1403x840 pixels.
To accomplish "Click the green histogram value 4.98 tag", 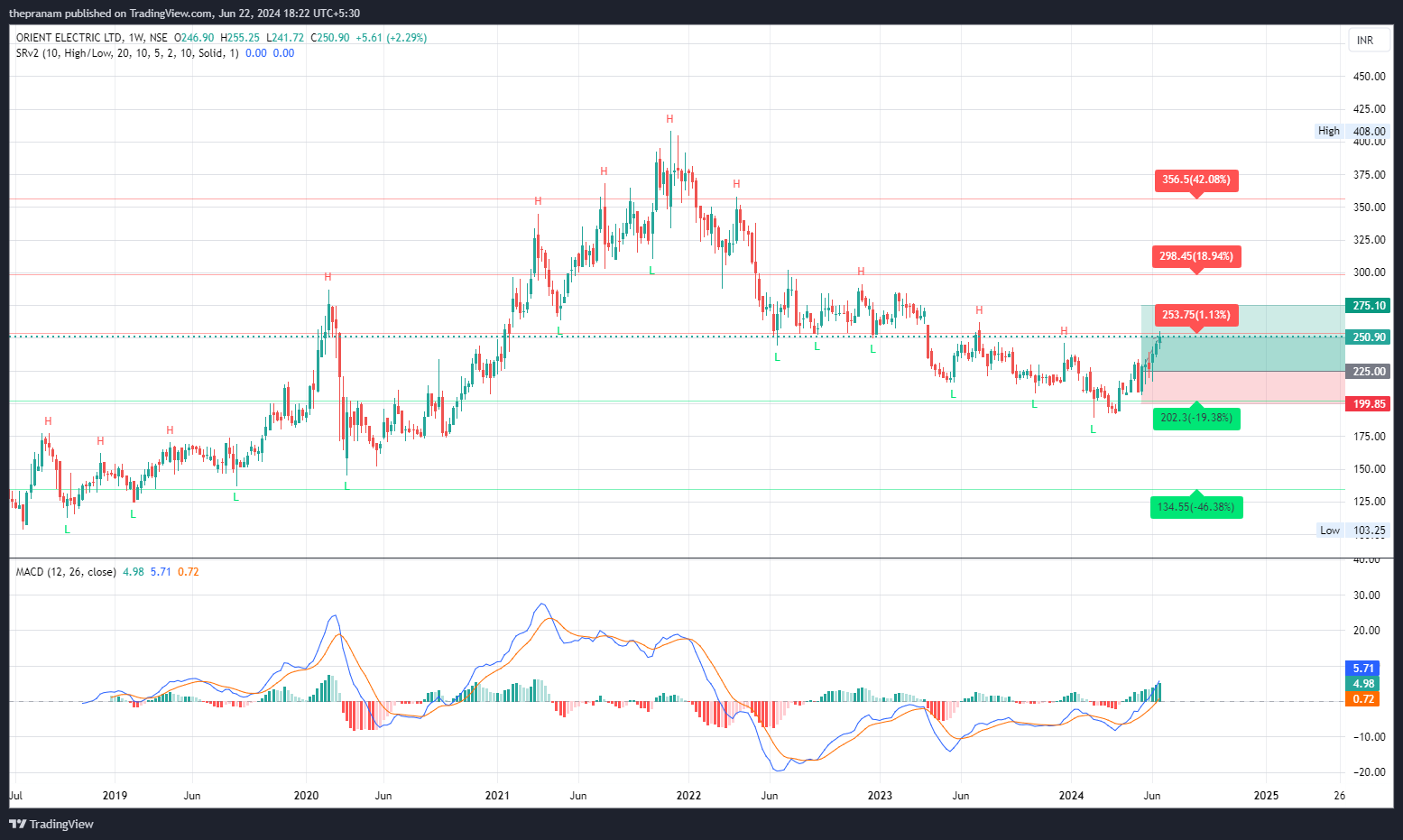I will pyautogui.click(x=1362, y=684).
